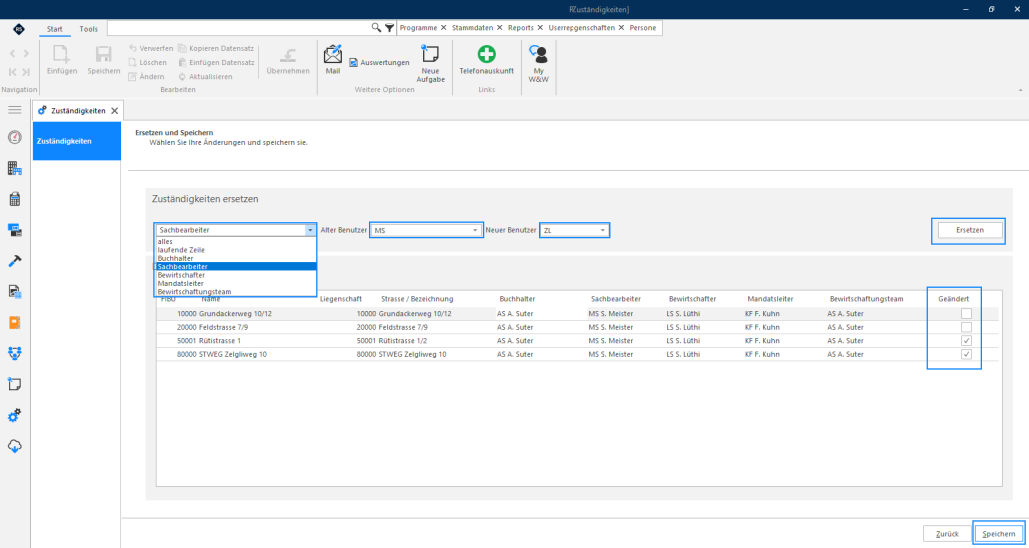Collapse the Sachbearbeiter role dropdown arrow

(x=310, y=230)
